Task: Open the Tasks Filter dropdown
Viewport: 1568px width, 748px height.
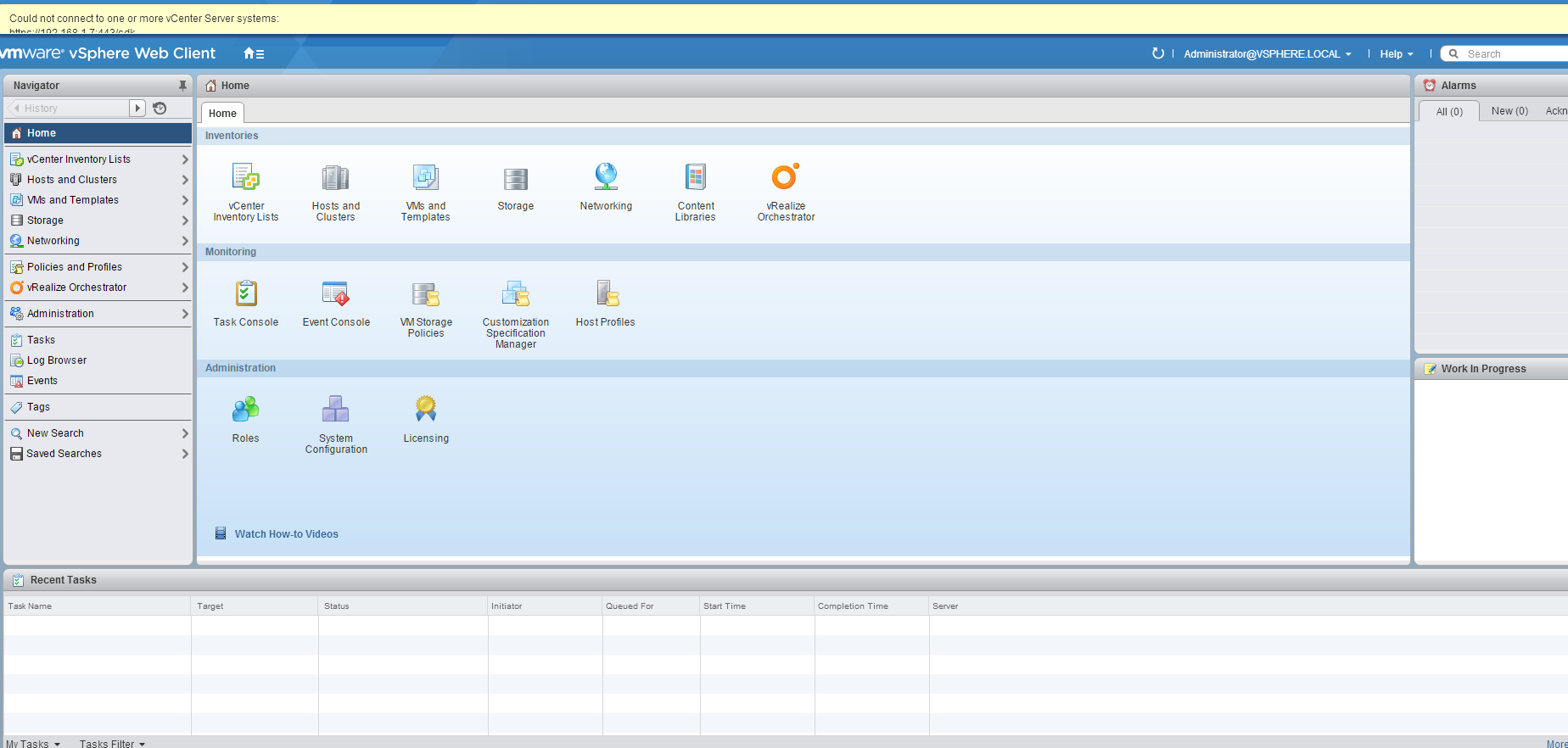Action: point(113,744)
